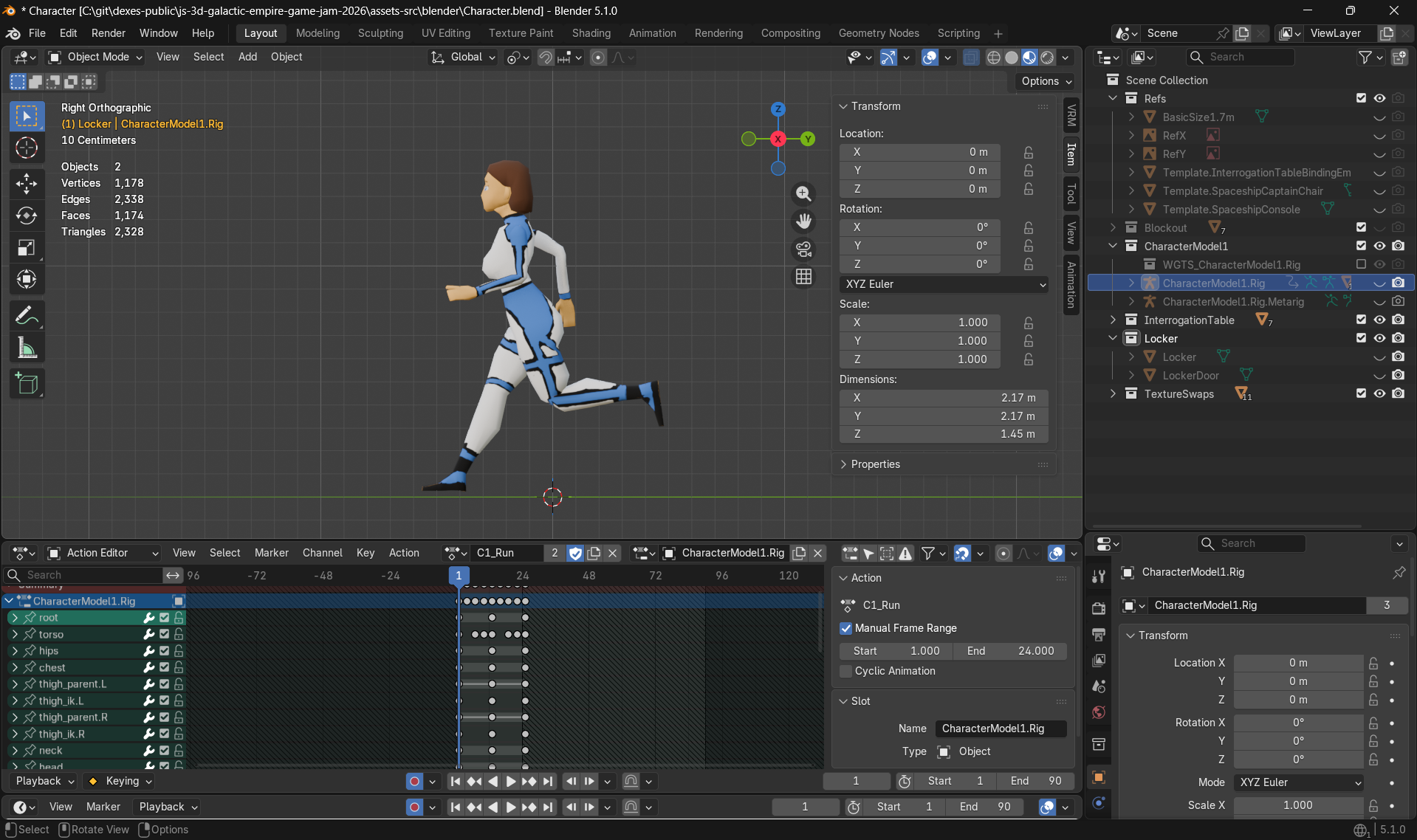1417x840 pixels.
Task: Open the XYZ Euler rotation mode dropdown
Action: [x=944, y=284]
